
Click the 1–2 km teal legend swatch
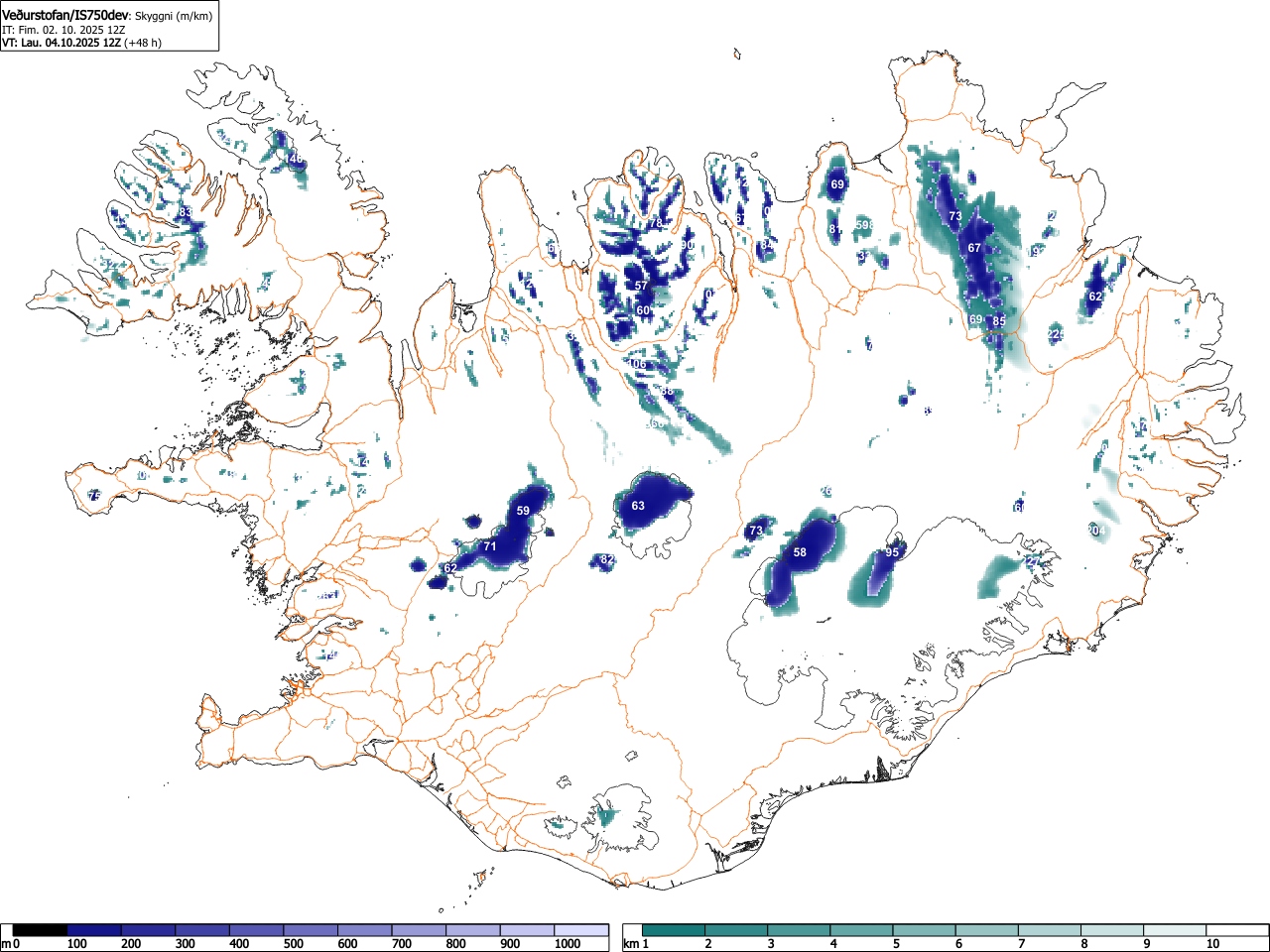675,930
